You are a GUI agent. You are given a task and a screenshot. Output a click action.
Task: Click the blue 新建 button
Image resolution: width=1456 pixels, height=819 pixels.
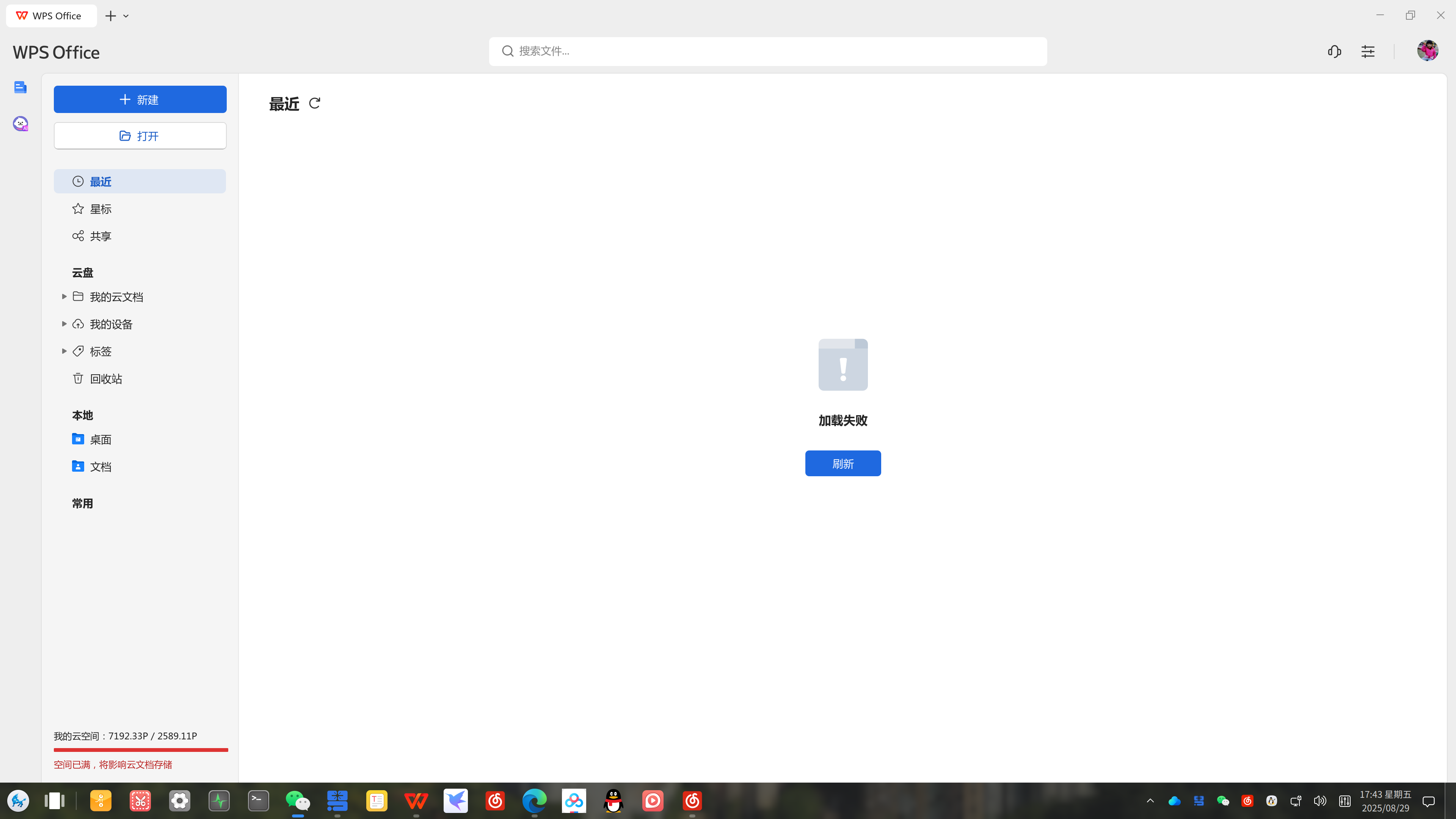(x=140, y=99)
